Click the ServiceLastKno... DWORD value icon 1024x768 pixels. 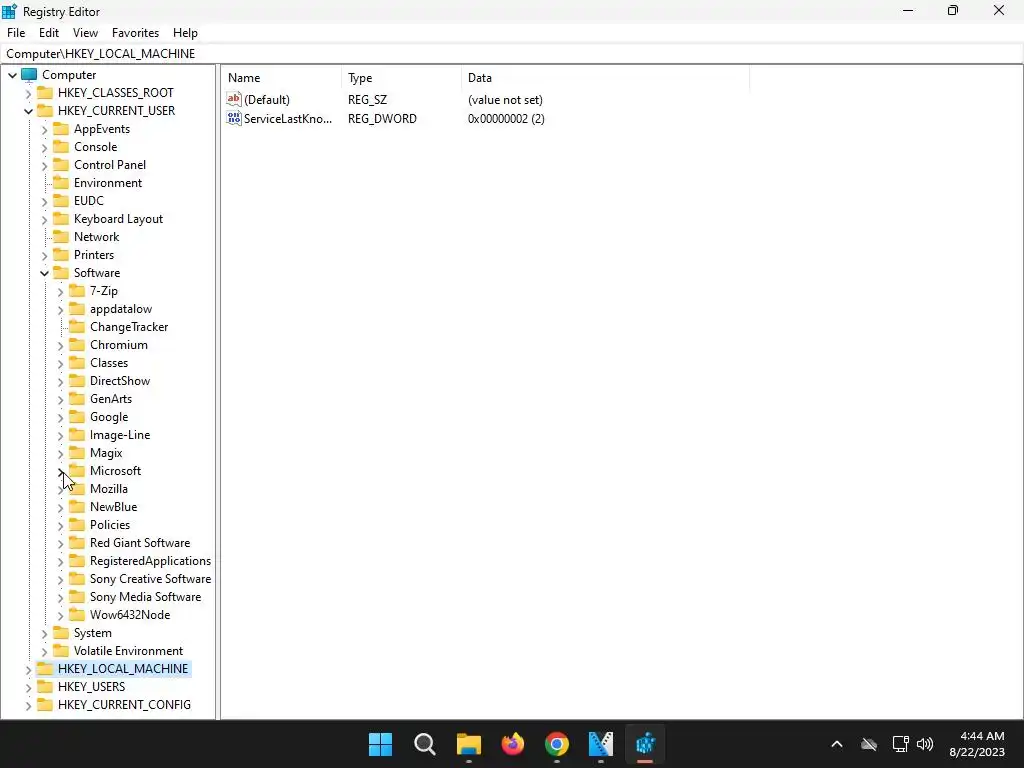tap(234, 118)
